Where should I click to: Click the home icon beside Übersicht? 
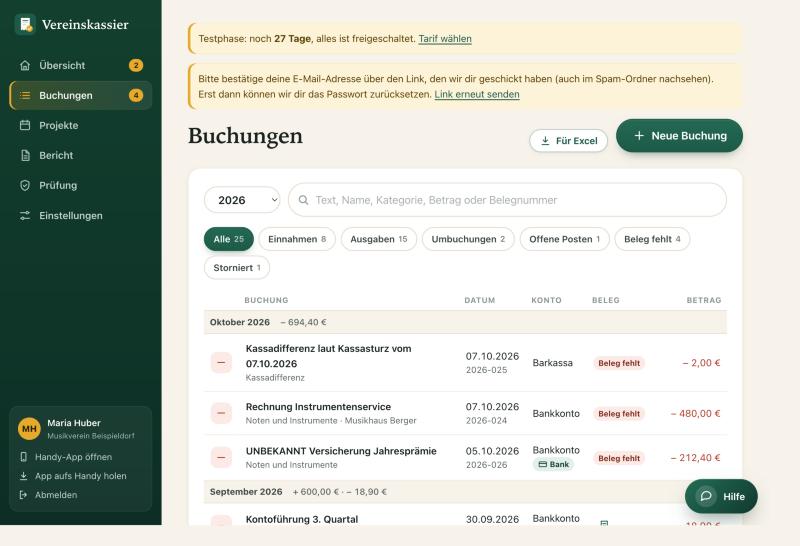point(25,65)
